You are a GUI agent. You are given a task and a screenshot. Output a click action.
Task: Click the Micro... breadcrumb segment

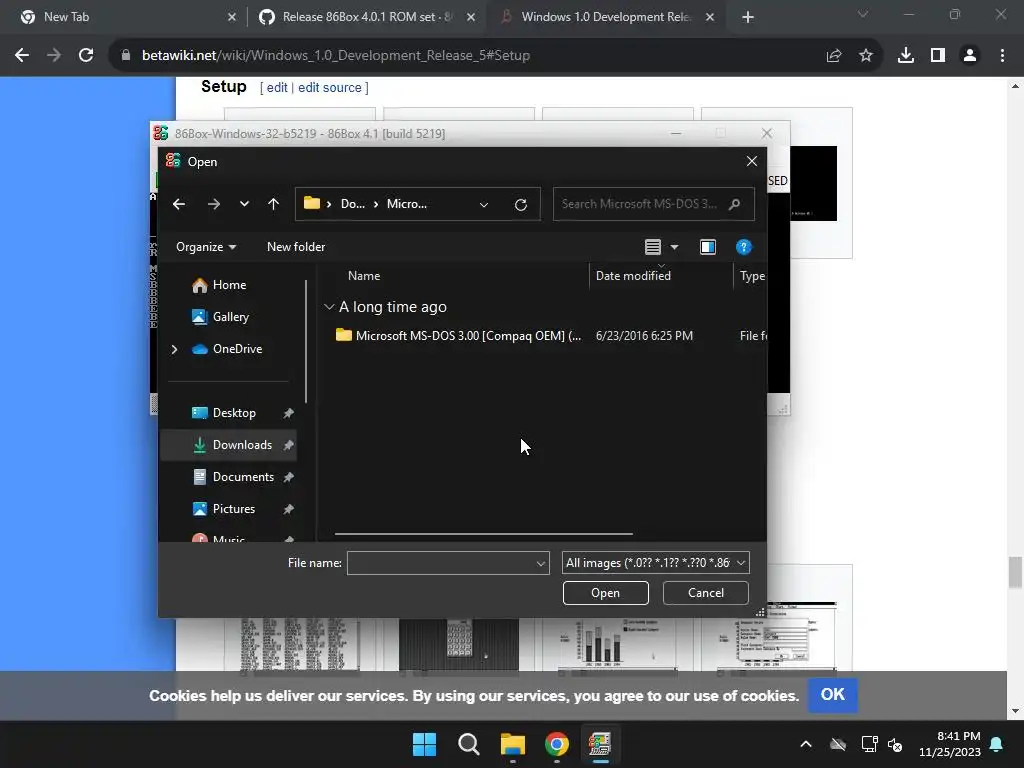tap(406, 204)
